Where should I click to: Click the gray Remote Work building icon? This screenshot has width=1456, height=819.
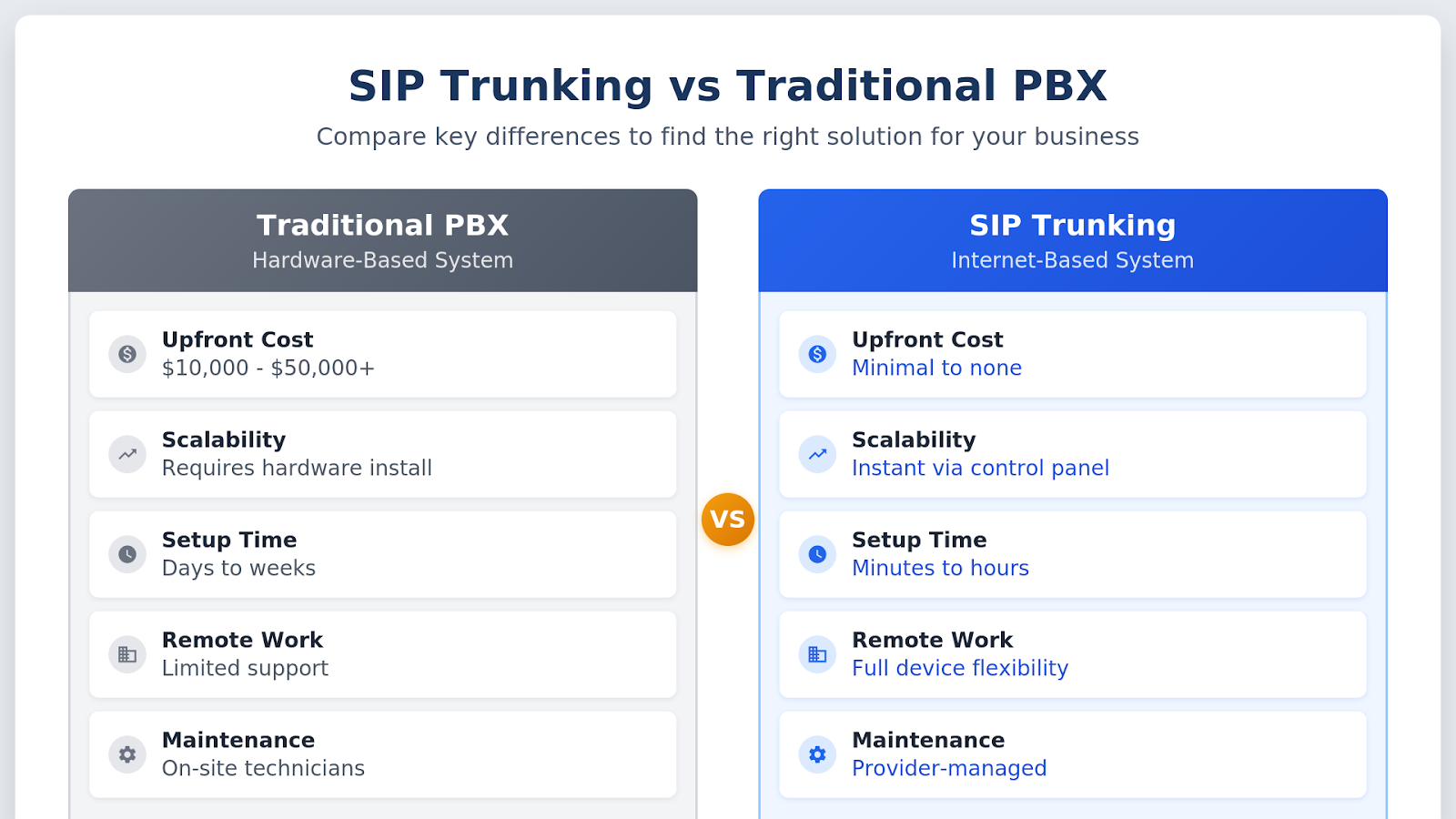click(x=127, y=654)
